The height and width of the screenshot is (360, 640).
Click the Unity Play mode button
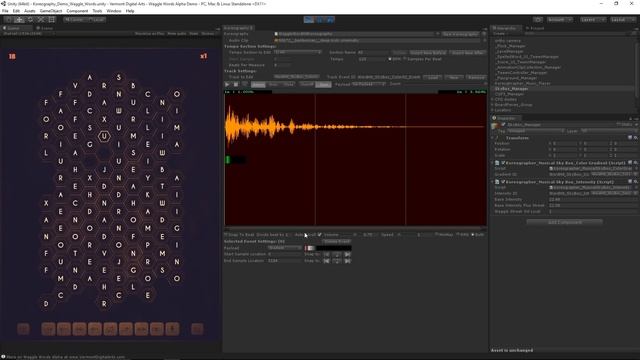309,20
